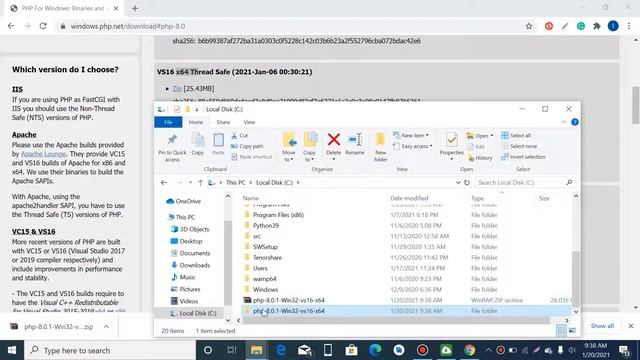Image resolution: width=640 pixels, height=360 pixels.
Task: Switch to the View ribbon tab
Action: [x=249, y=122]
